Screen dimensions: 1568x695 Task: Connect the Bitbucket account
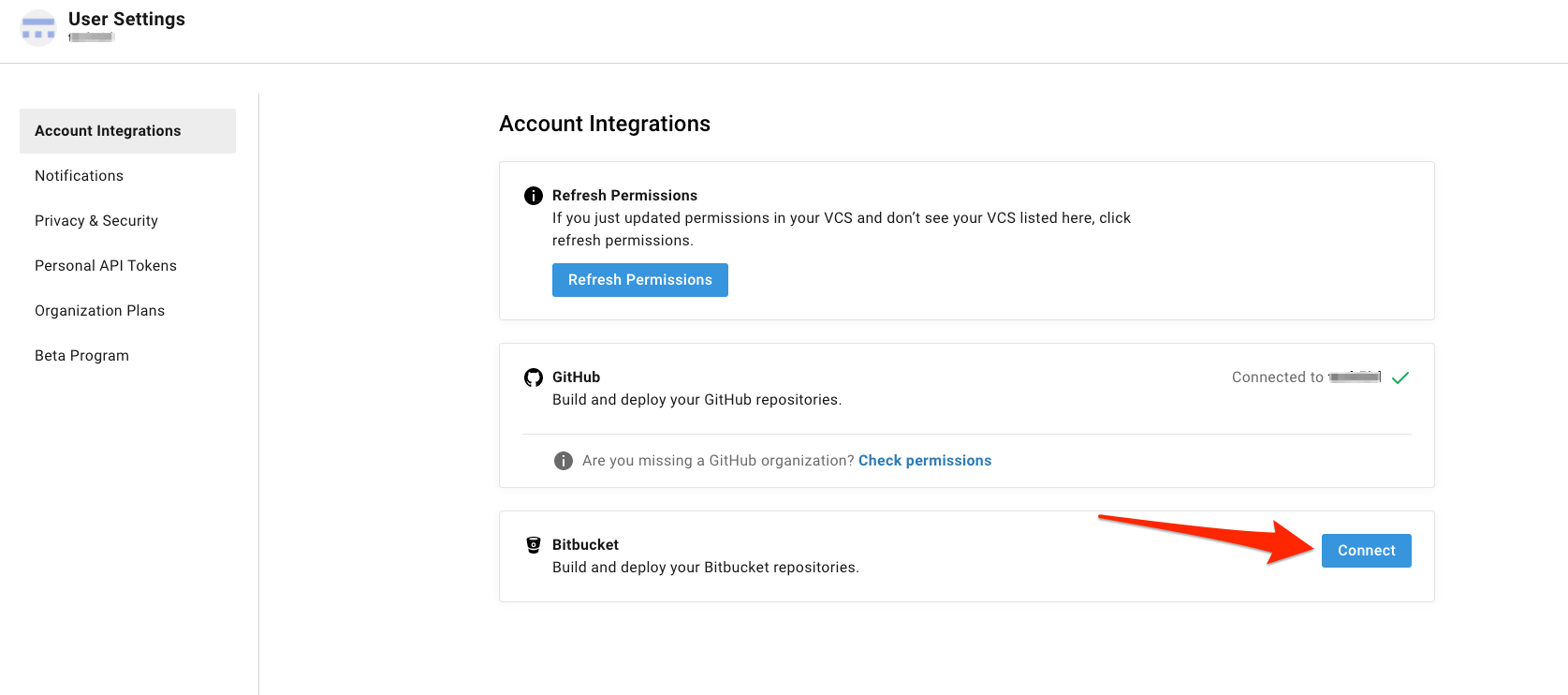(x=1366, y=551)
